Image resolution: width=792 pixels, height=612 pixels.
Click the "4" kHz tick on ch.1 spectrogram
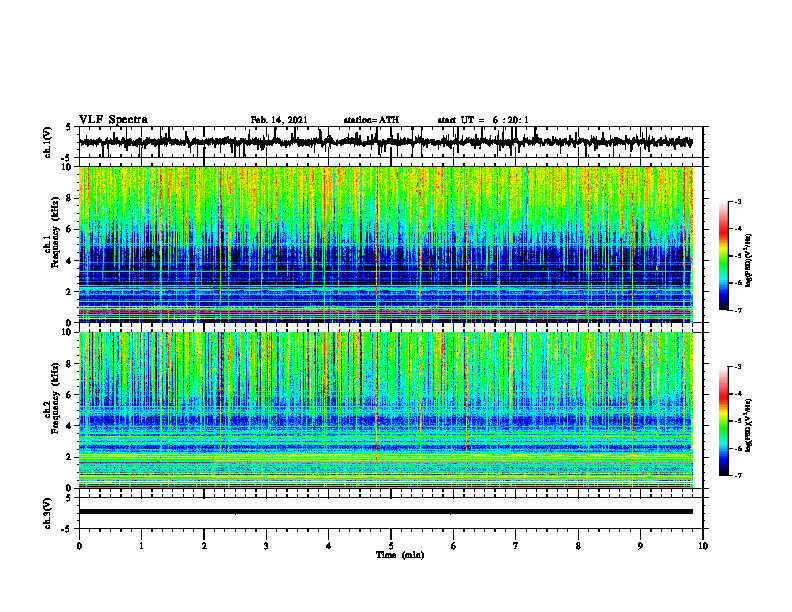click(70, 261)
